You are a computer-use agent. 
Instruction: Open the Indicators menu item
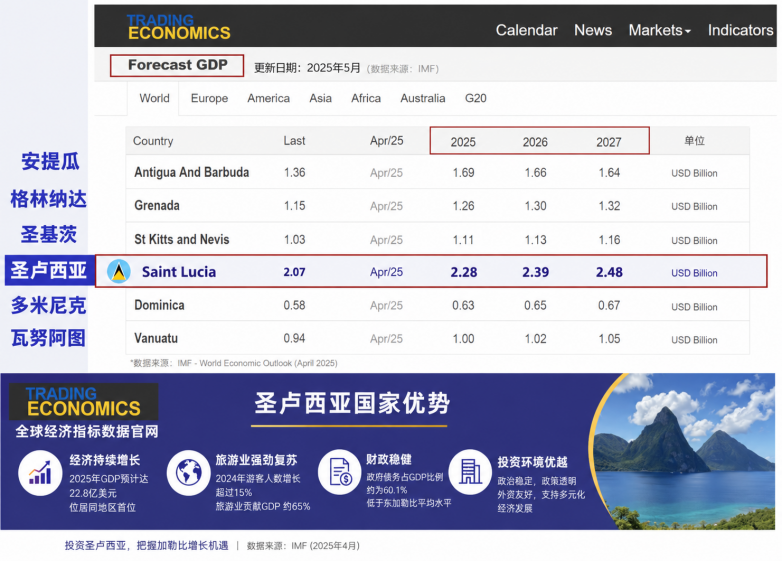point(740,30)
